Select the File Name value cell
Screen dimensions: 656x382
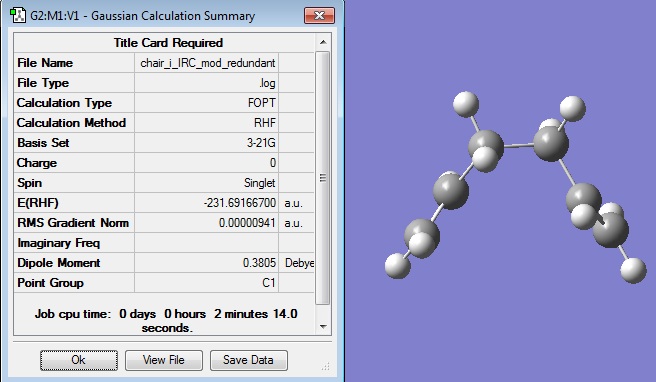pyautogui.click(x=207, y=63)
